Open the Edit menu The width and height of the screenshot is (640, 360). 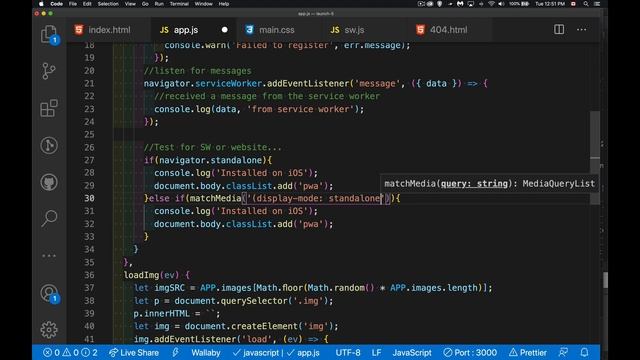tap(87, 4)
